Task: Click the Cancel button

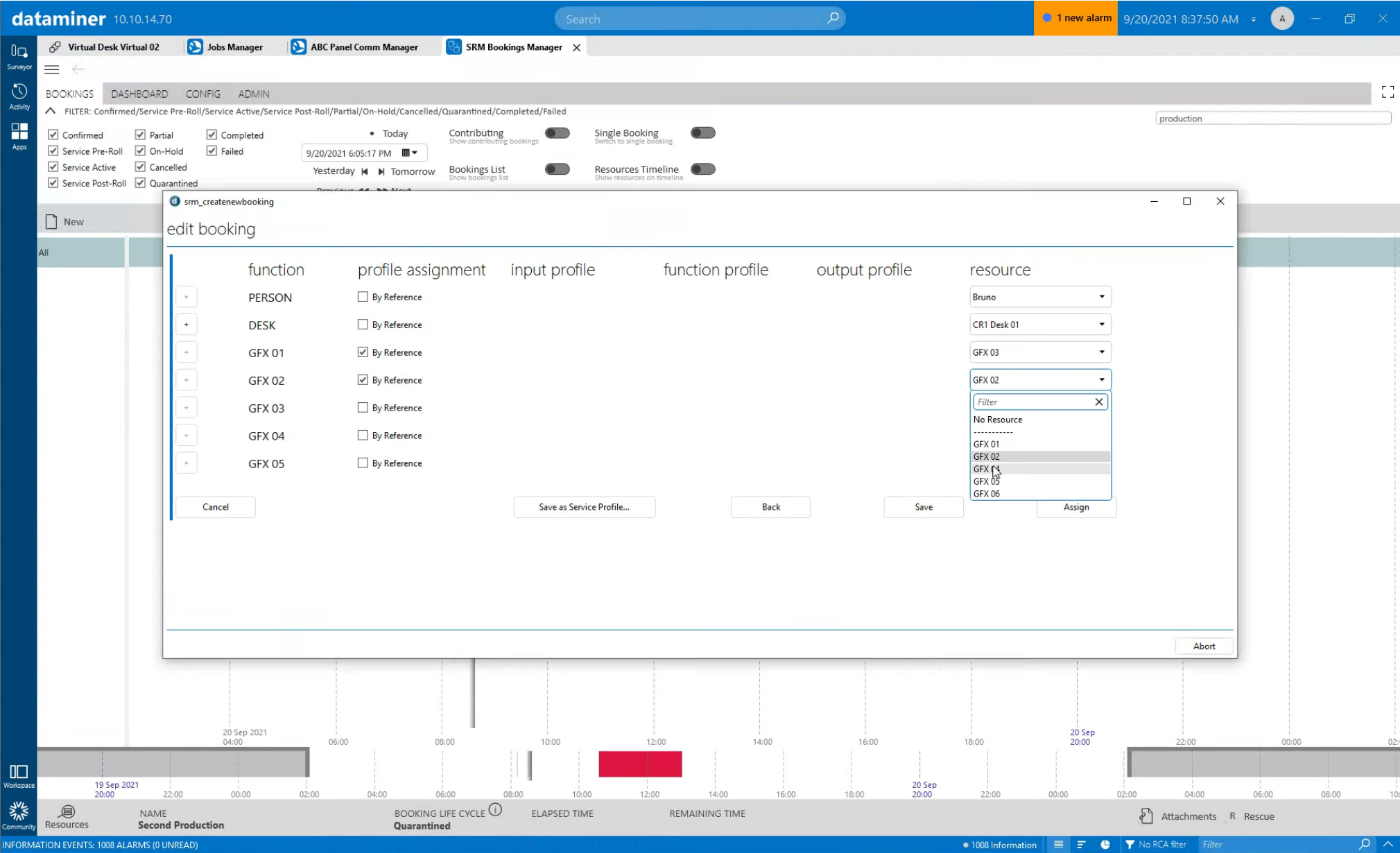Action: tap(216, 507)
